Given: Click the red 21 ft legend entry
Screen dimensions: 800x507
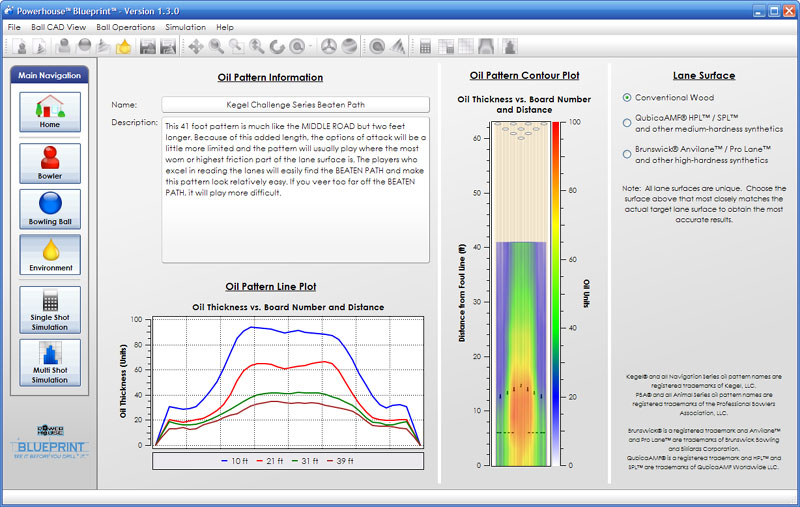Looking at the screenshot, I should coord(269,461).
